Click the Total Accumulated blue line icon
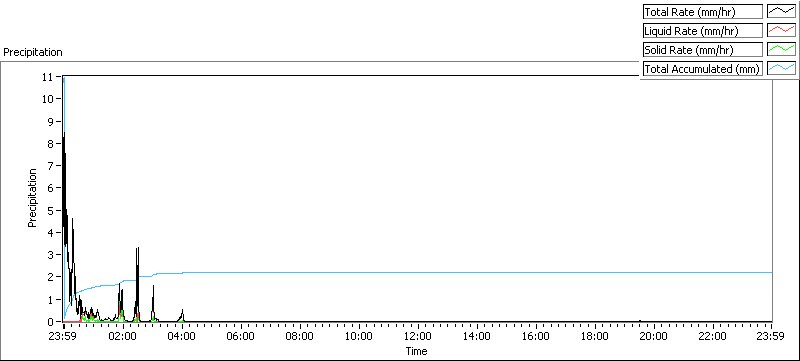Image resolution: width=800 pixels, height=361 pixels. [781, 68]
